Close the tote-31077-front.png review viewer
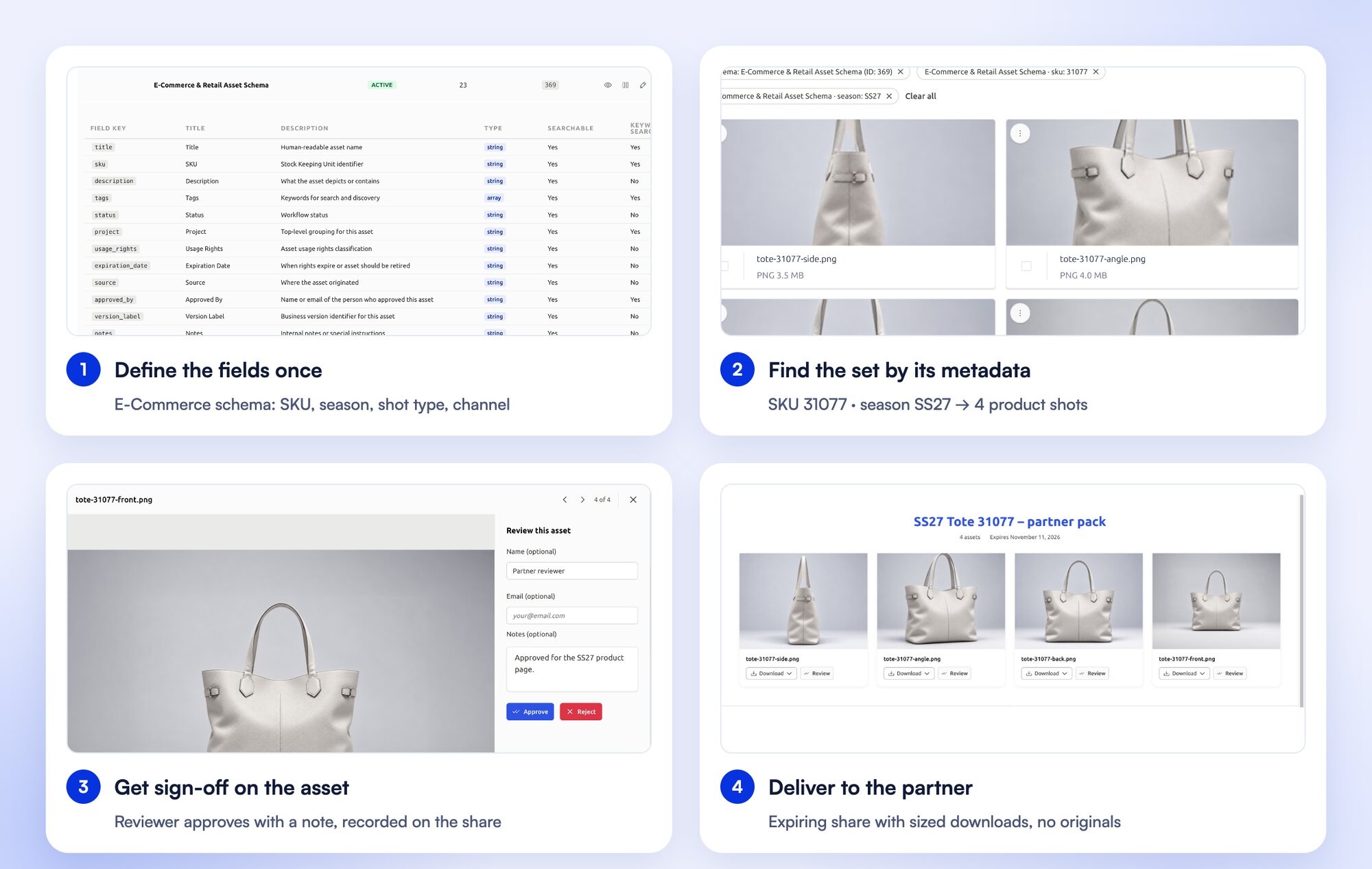 633,500
